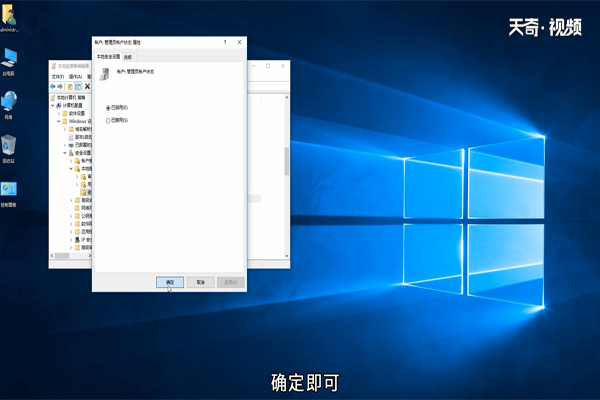Open the 文件(F) menu in policy editor
Screen dimensions: 600x400
[x=58, y=77]
